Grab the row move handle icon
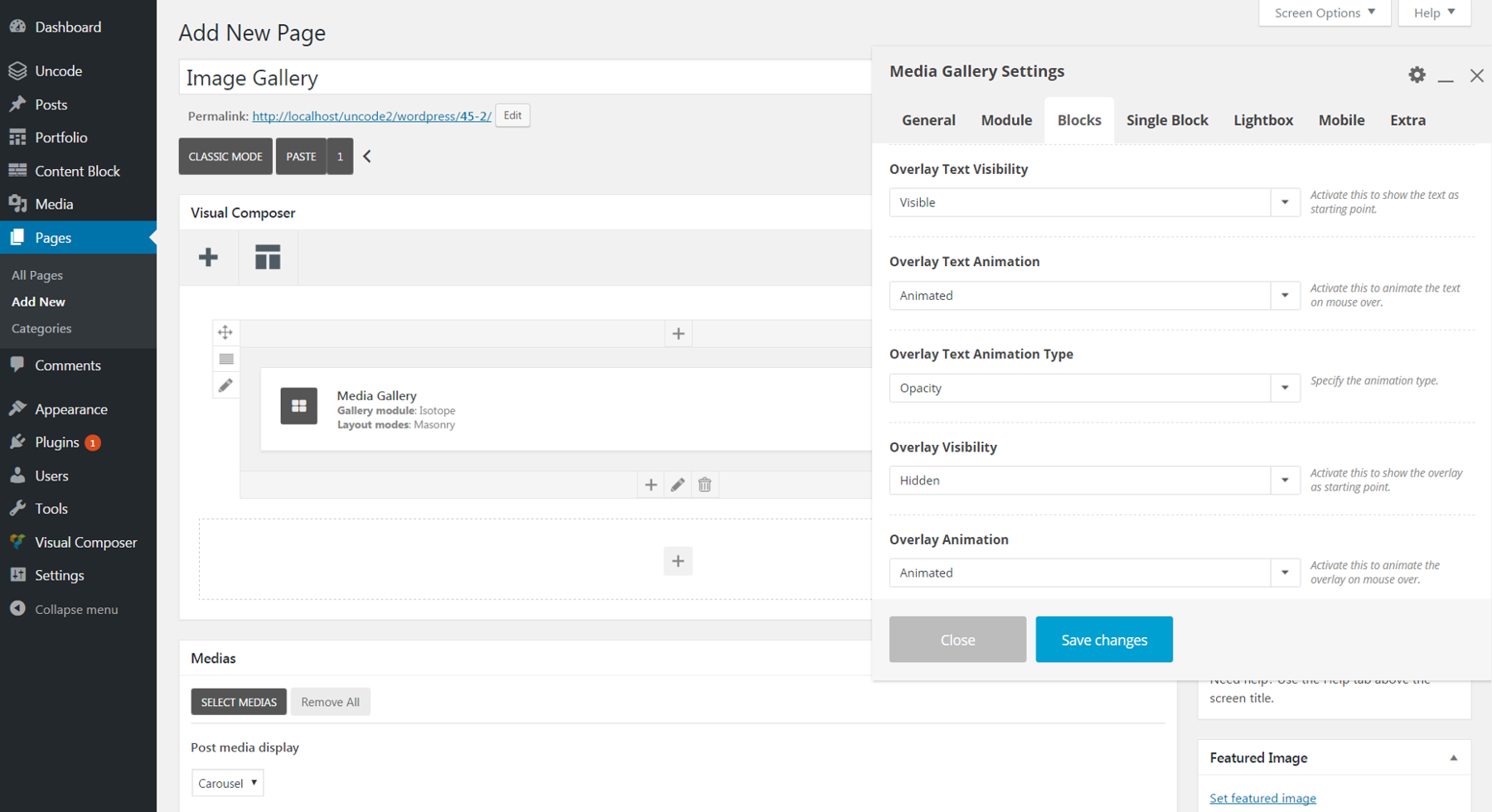1492x812 pixels. tap(225, 332)
